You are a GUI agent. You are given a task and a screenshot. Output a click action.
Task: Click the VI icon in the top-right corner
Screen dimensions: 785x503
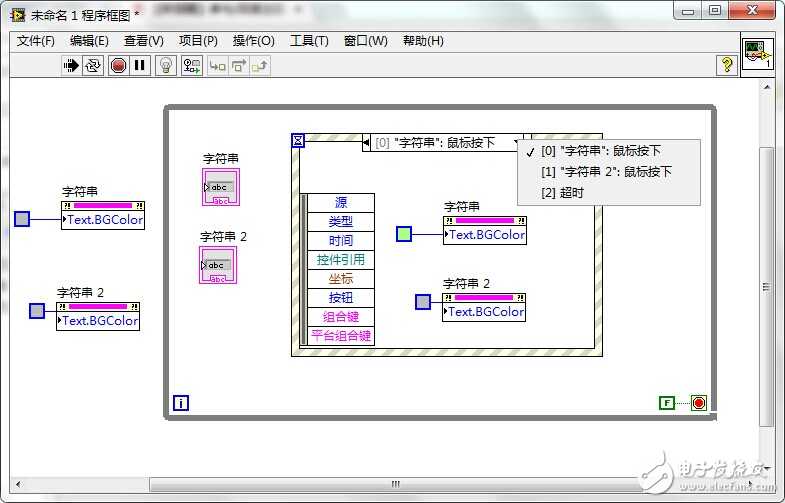[757, 54]
